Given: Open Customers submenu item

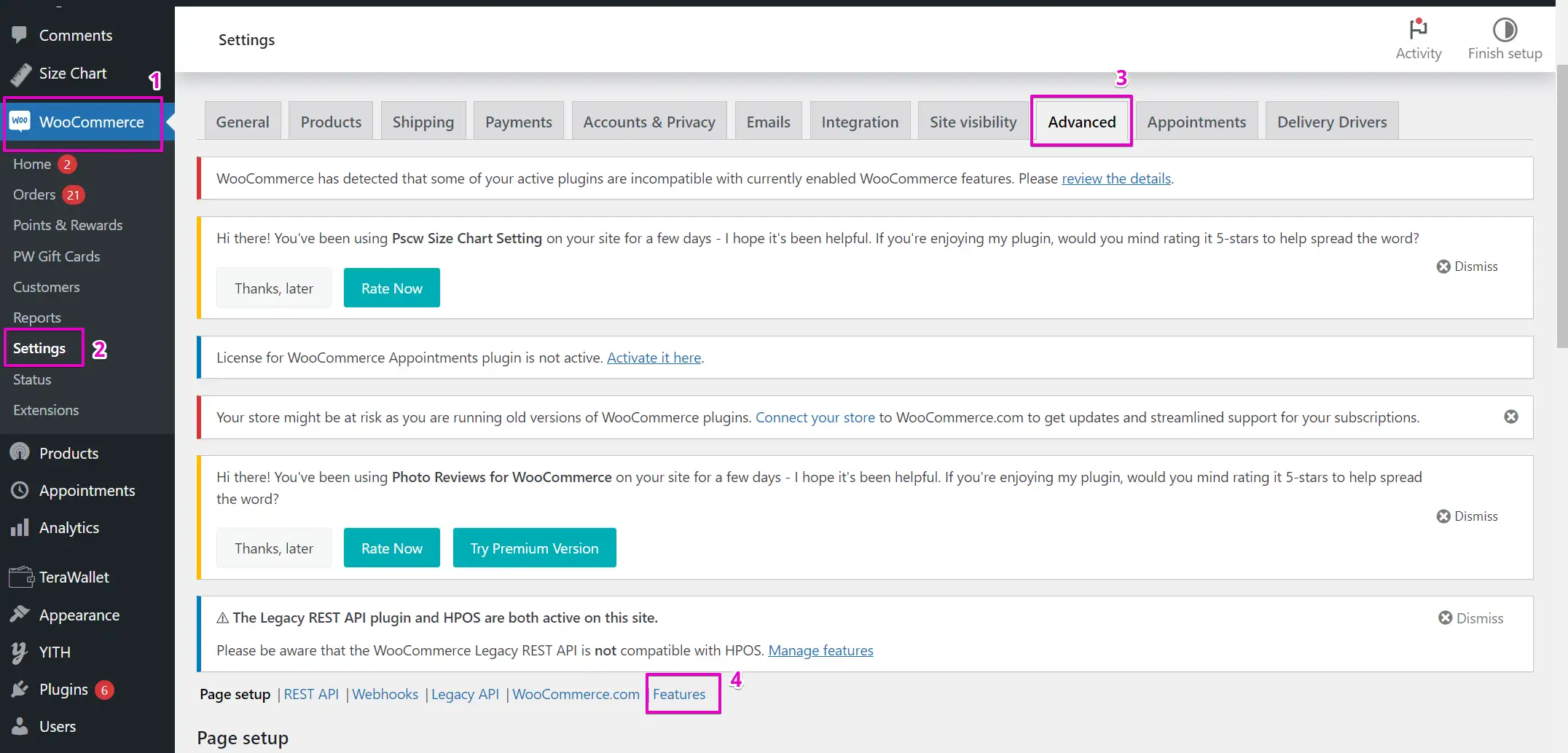Looking at the screenshot, I should pos(46,287).
